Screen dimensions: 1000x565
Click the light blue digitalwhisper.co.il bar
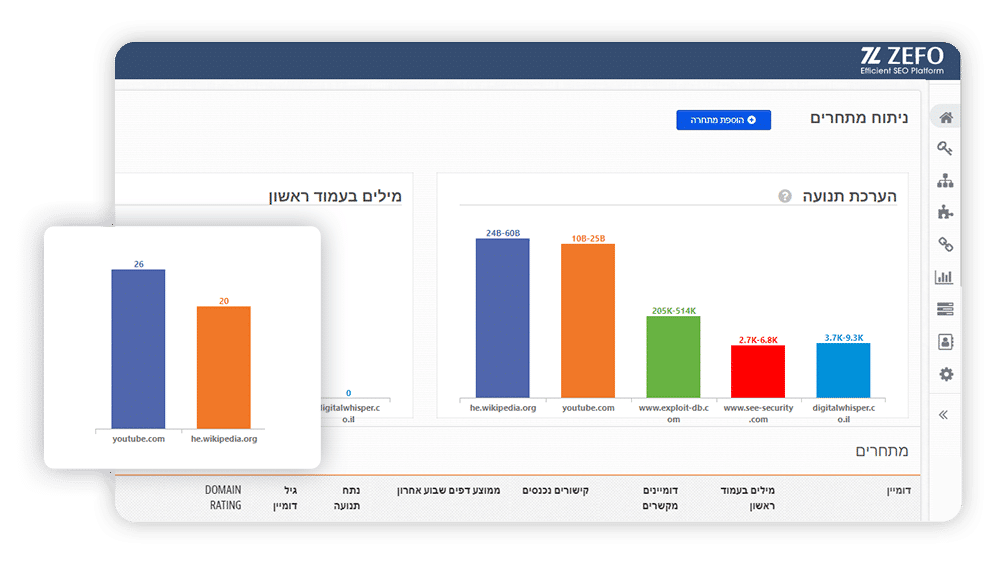pos(843,371)
